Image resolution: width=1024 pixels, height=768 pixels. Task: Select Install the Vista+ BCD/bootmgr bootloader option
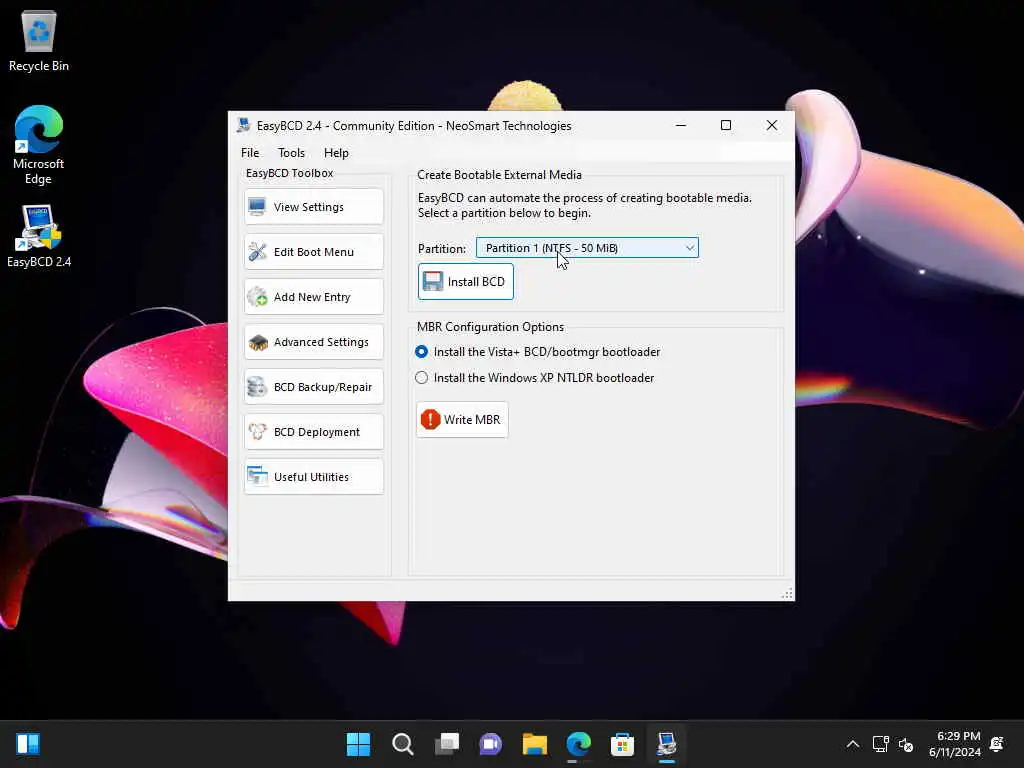(x=537, y=352)
